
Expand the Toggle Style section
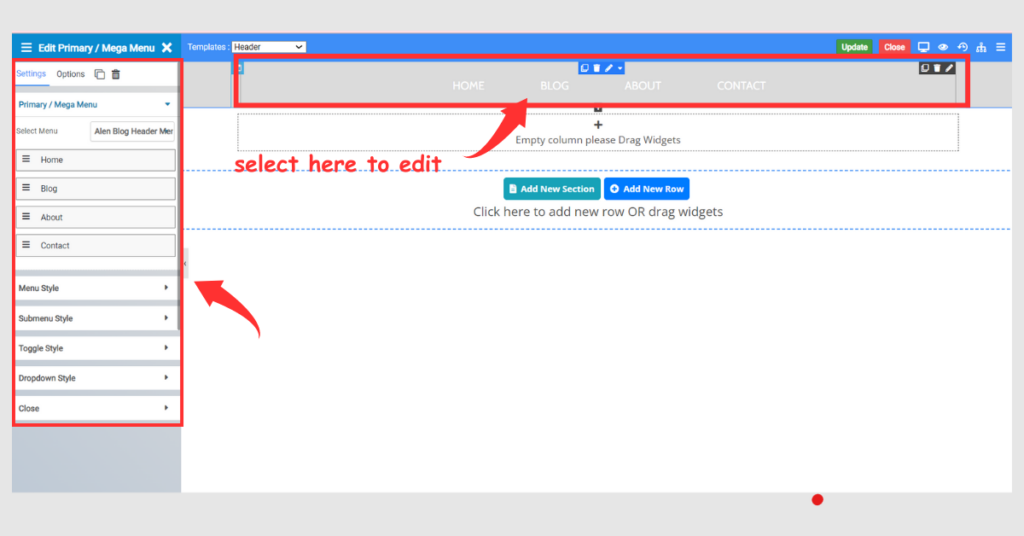point(96,348)
